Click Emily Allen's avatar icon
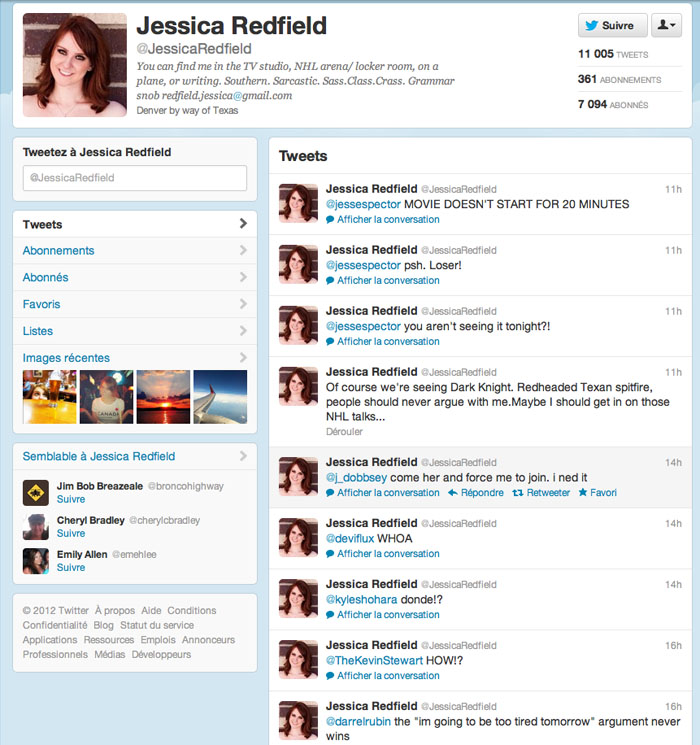The height and width of the screenshot is (745, 700). pos(36,561)
